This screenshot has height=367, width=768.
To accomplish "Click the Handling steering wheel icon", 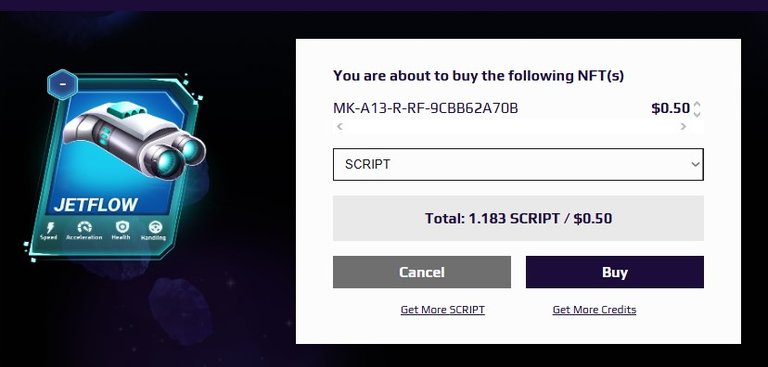I will (155, 227).
